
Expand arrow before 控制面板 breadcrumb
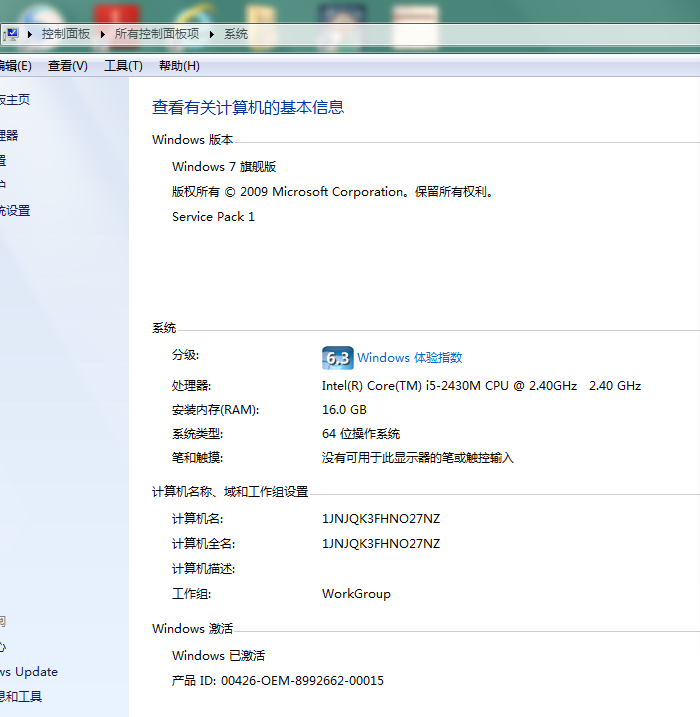pos(30,34)
